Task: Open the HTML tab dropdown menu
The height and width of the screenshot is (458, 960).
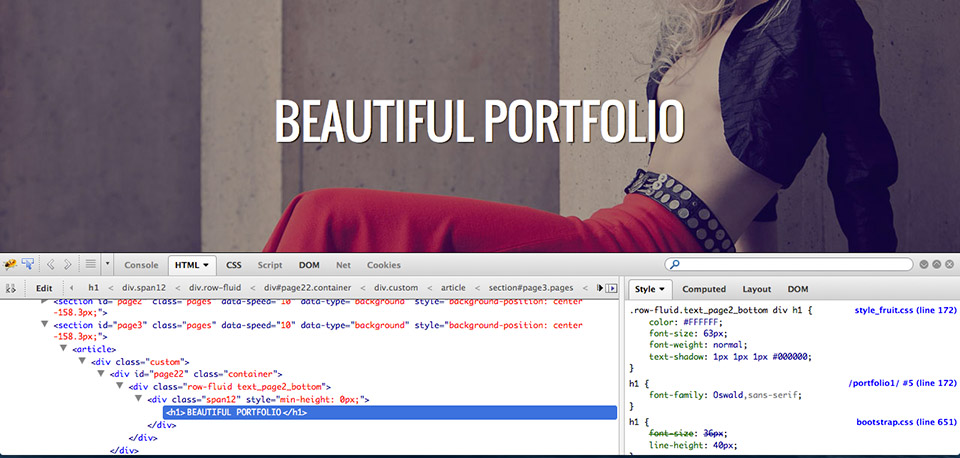Action: pos(206,265)
